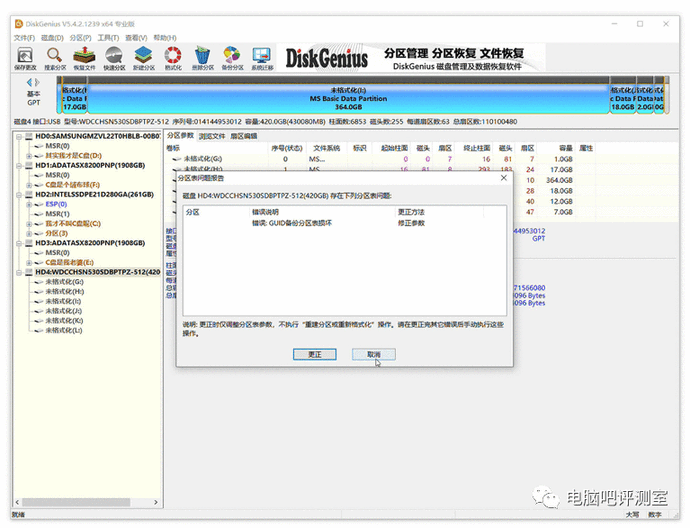Click the 取消 button in the dialog
690x528 pixels.
(x=373, y=354)
